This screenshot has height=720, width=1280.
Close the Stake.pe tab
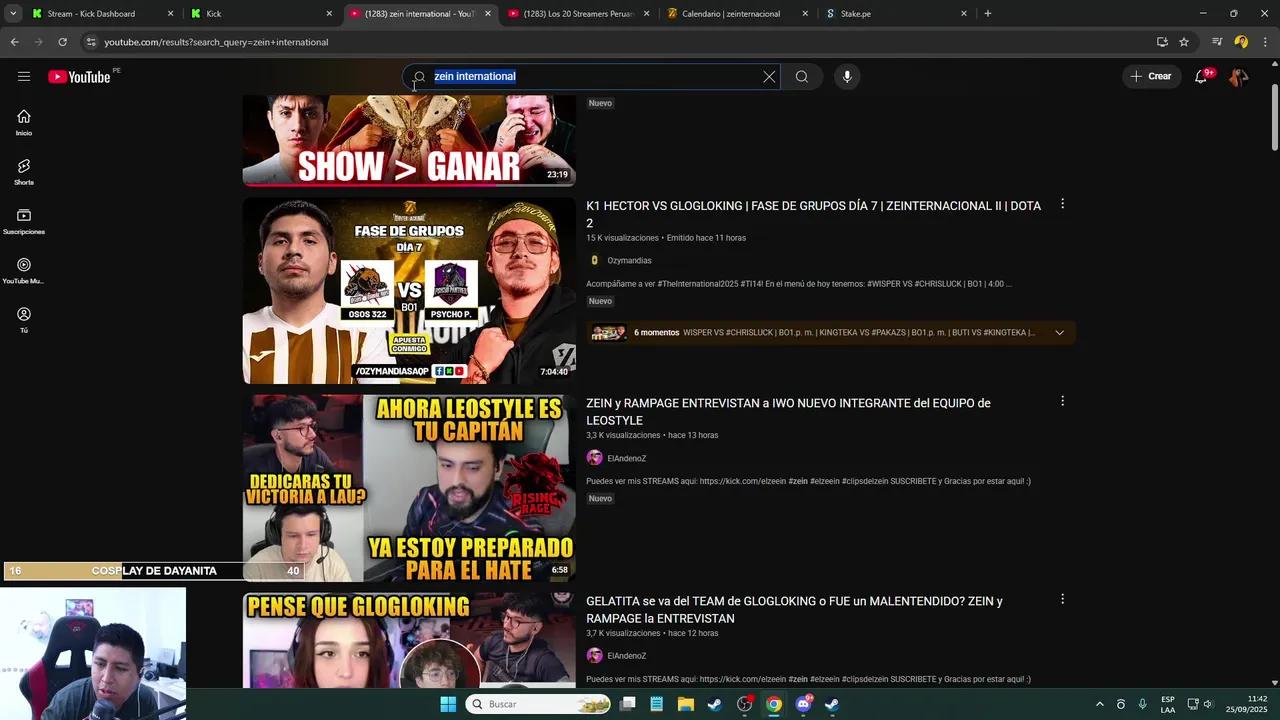964,14
